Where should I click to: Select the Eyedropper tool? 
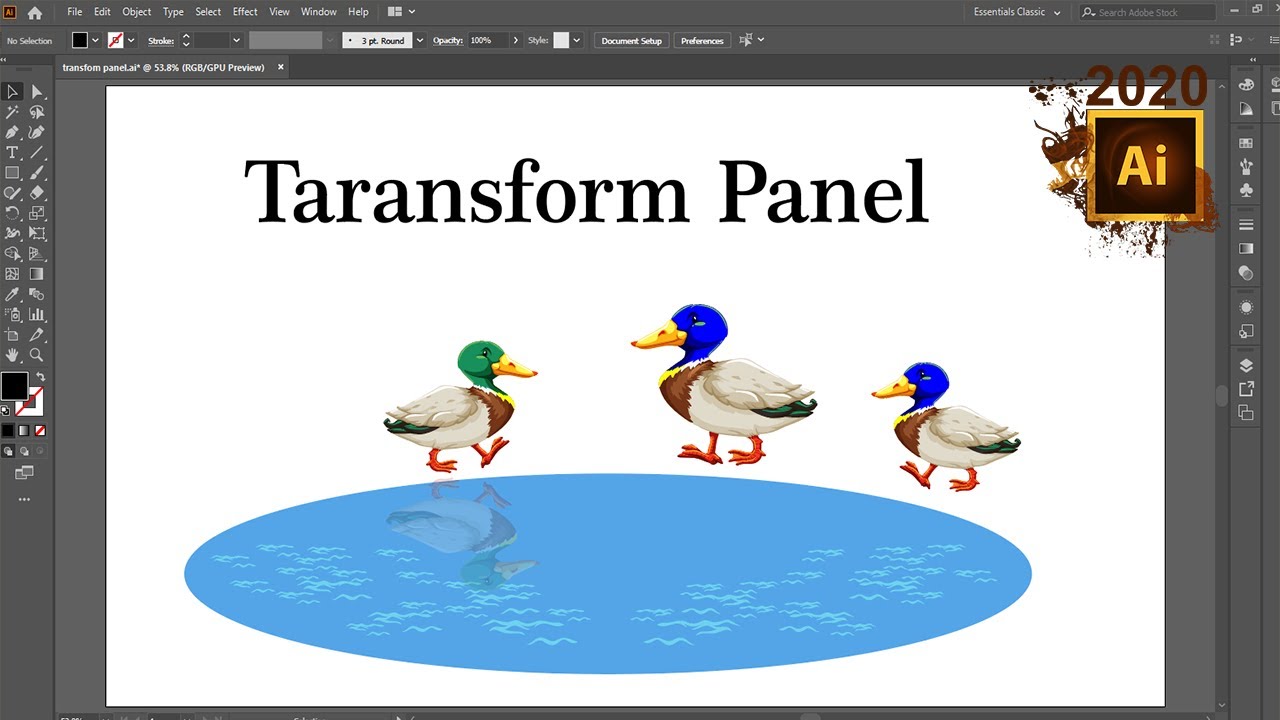pyautogui.click(x=13, y=294)
